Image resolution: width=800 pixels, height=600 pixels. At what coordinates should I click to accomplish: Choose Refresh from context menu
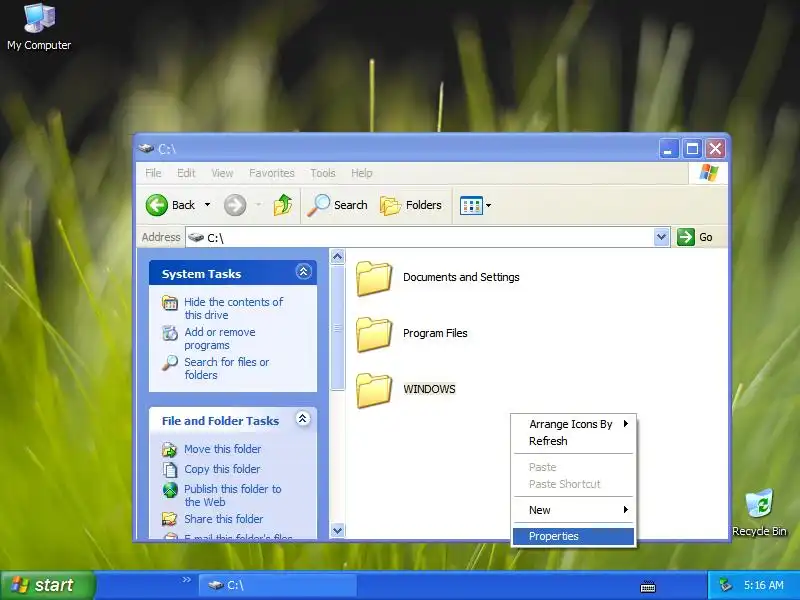click(x=573, y=441)
